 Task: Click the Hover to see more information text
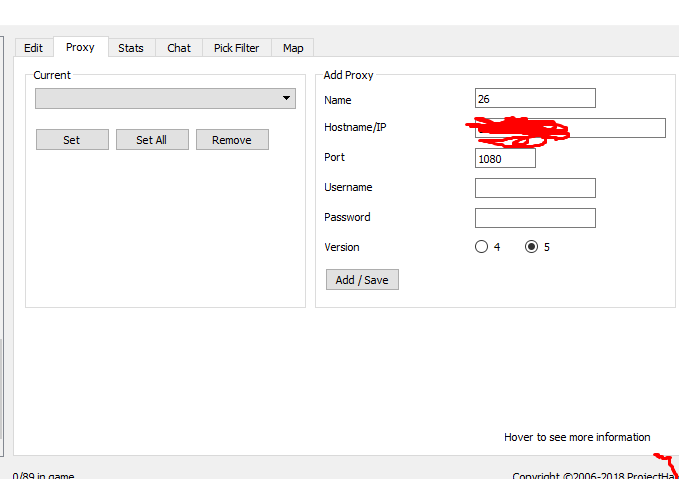click(577, 437)
